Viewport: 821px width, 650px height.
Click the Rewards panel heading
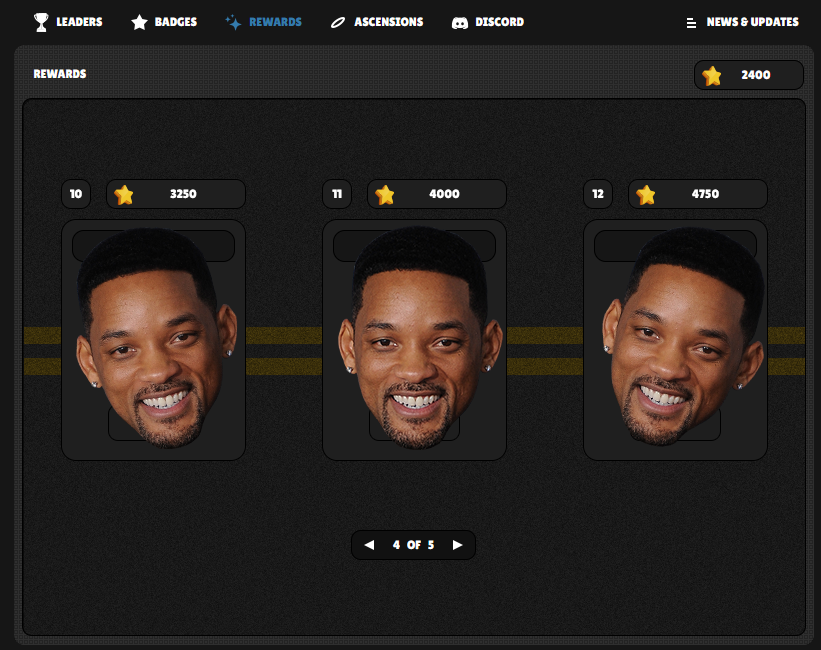60,74
